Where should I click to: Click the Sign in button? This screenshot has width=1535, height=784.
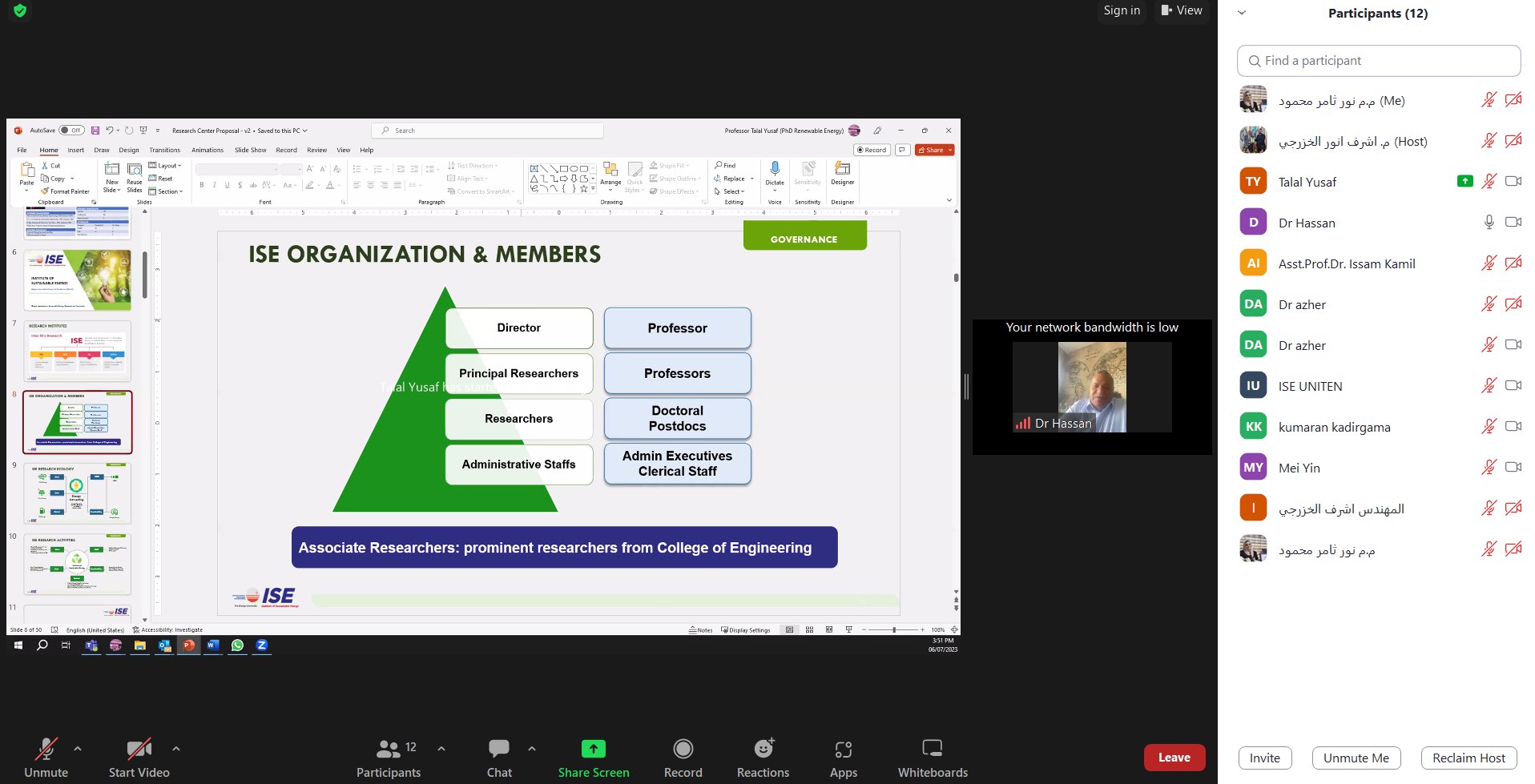click(x=1122, y=10)
